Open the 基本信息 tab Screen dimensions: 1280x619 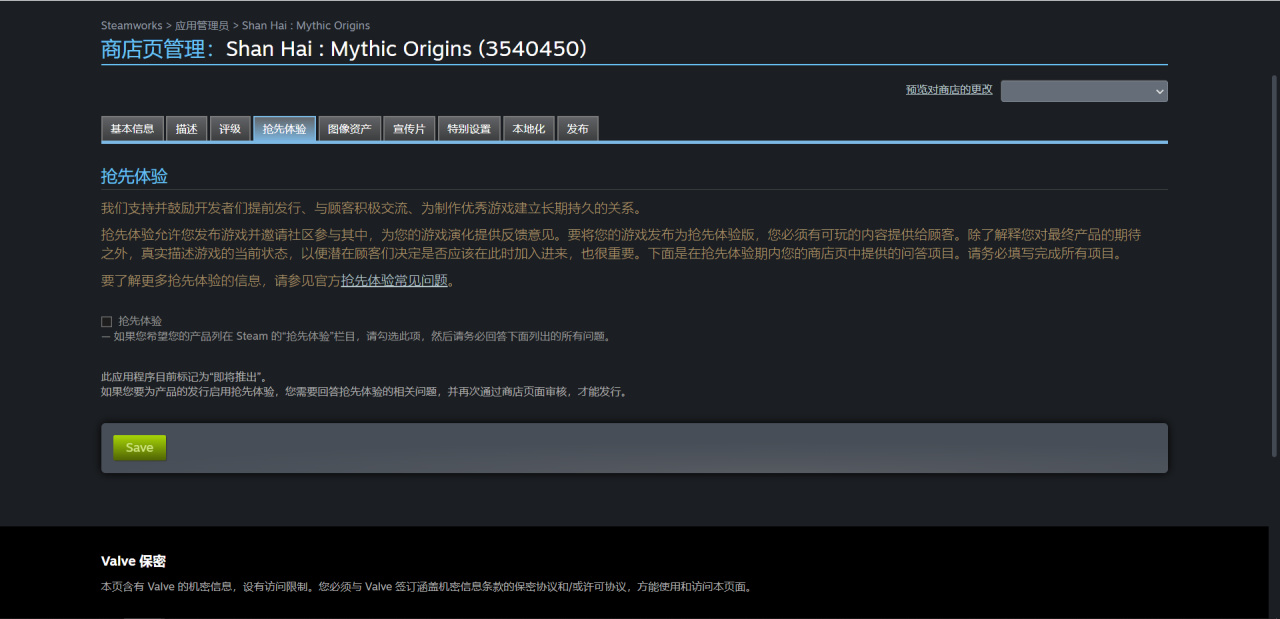pos(132,129)
